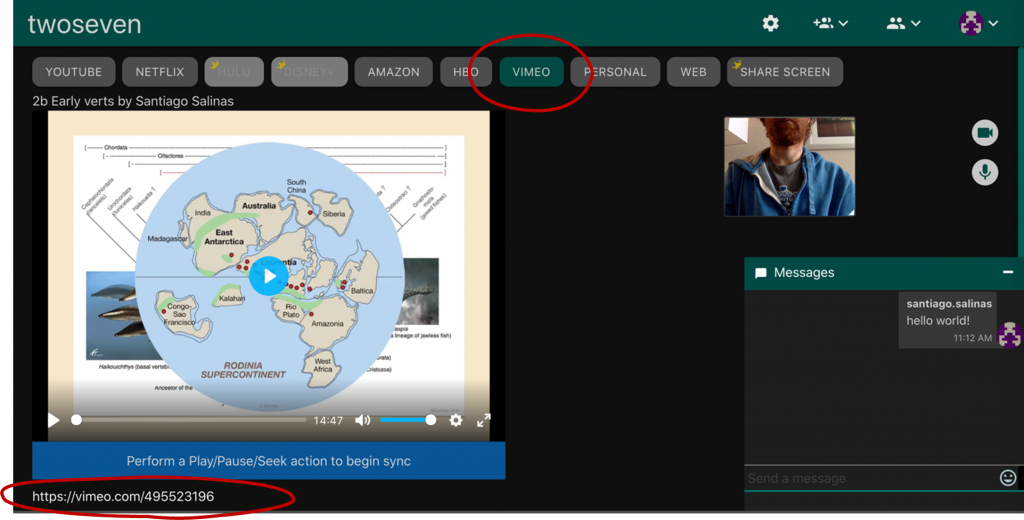
Task: Click the vimeo.com/495523196 URL
Action: click(x=123, y=496)
